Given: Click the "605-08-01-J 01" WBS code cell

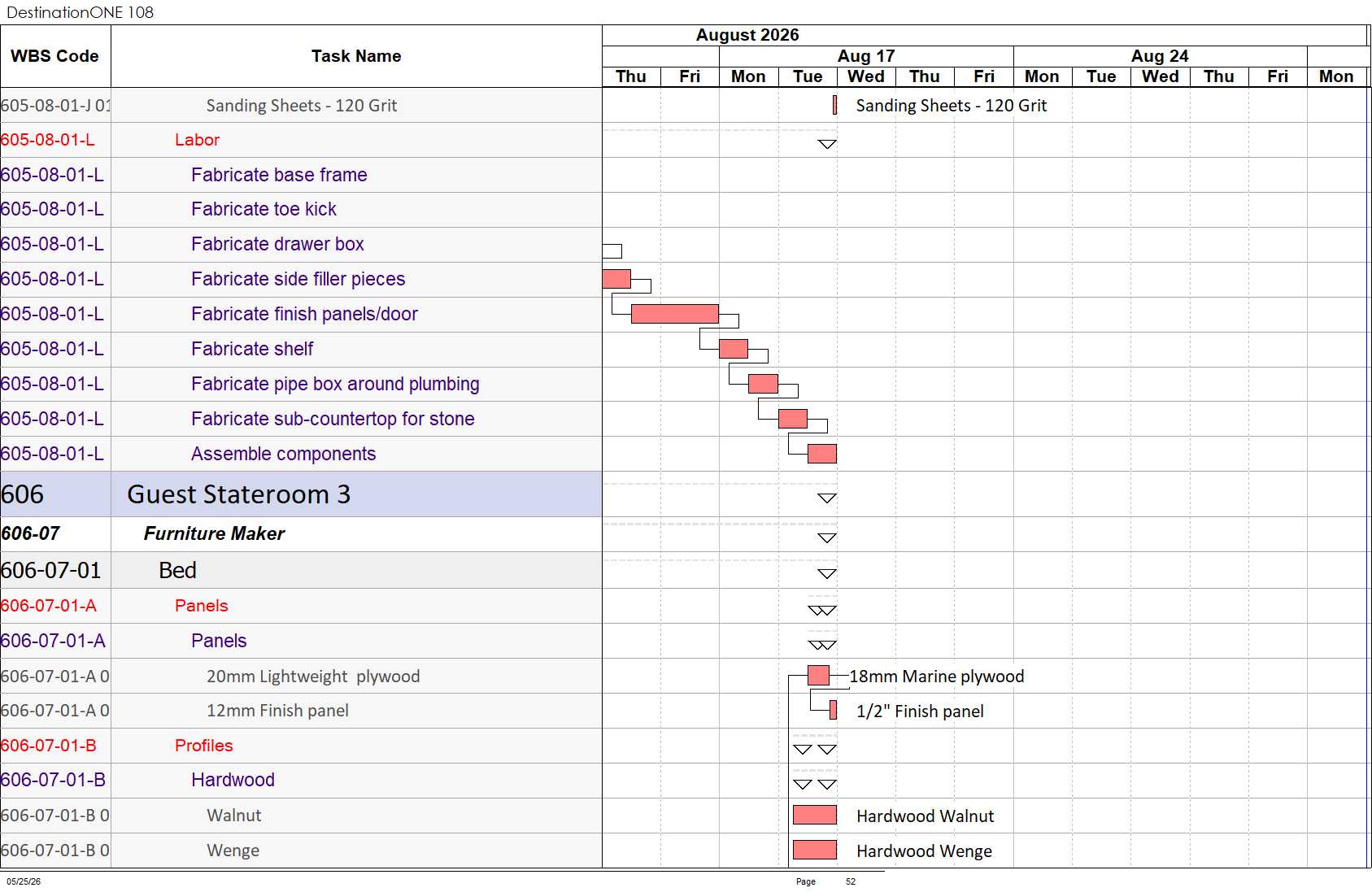Looking at the screenshot, I should [x=55, y=106].
